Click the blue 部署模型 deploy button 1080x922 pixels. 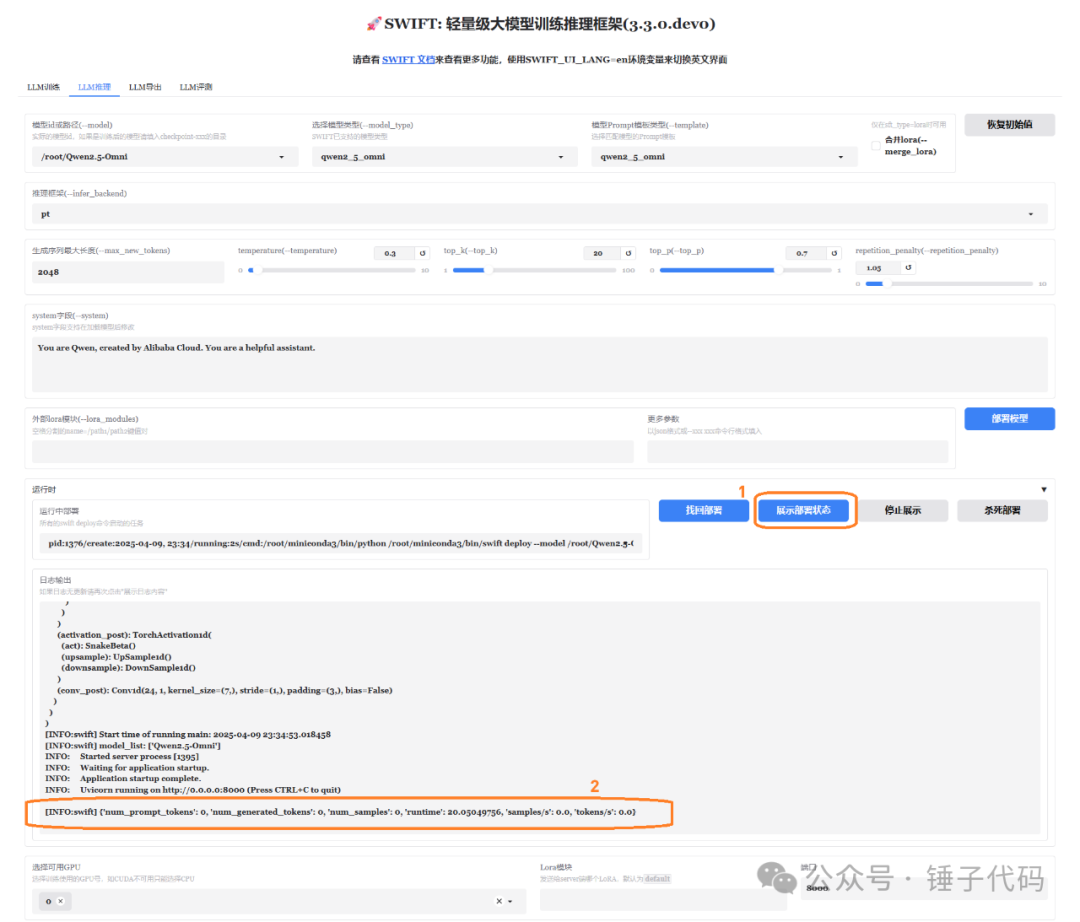click(x=1009, y=419)
